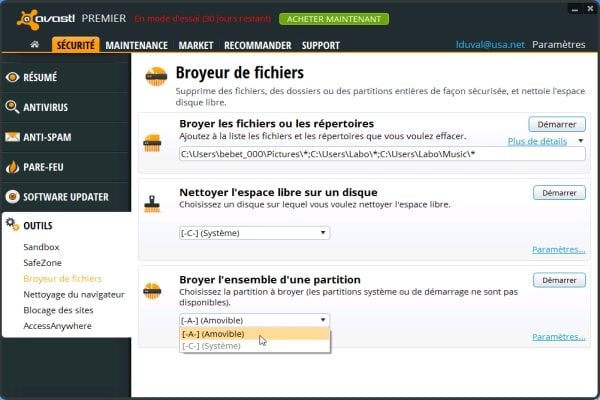Click the brush icon beside Nettoyer l'espace libre
The height and width of the screenshot is (400, 600).
click(x=152, y=204)
